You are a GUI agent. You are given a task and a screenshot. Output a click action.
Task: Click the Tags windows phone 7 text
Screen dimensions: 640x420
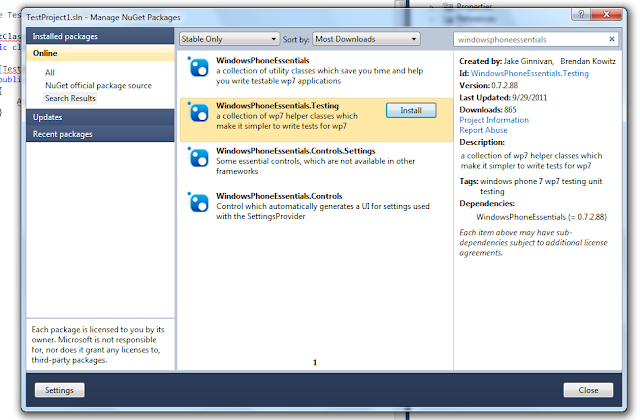point(531,186)
